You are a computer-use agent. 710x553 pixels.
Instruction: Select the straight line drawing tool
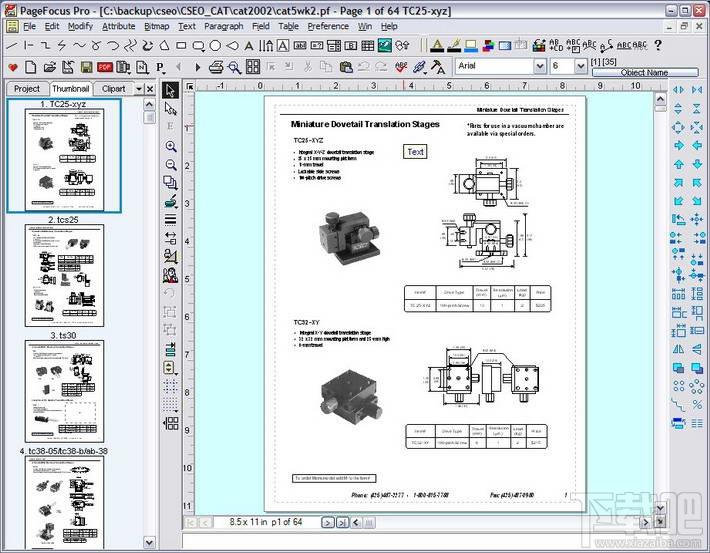12,45
